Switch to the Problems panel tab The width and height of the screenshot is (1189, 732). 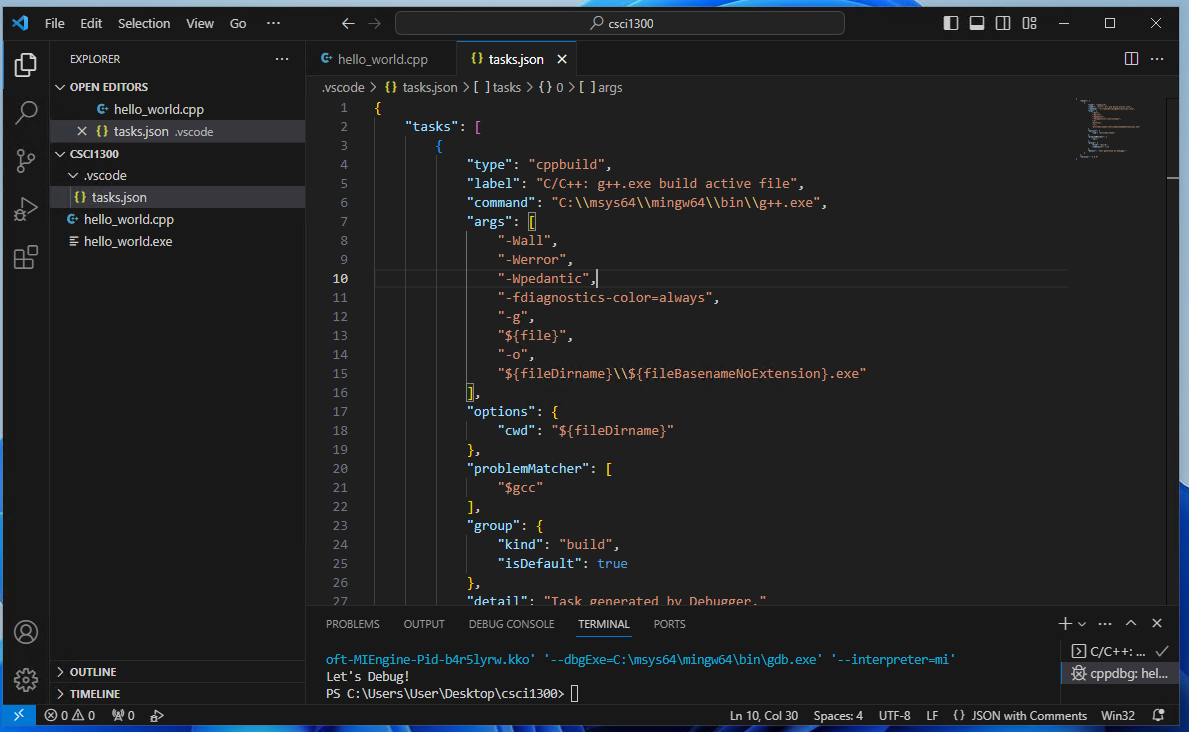pos(353,624)
